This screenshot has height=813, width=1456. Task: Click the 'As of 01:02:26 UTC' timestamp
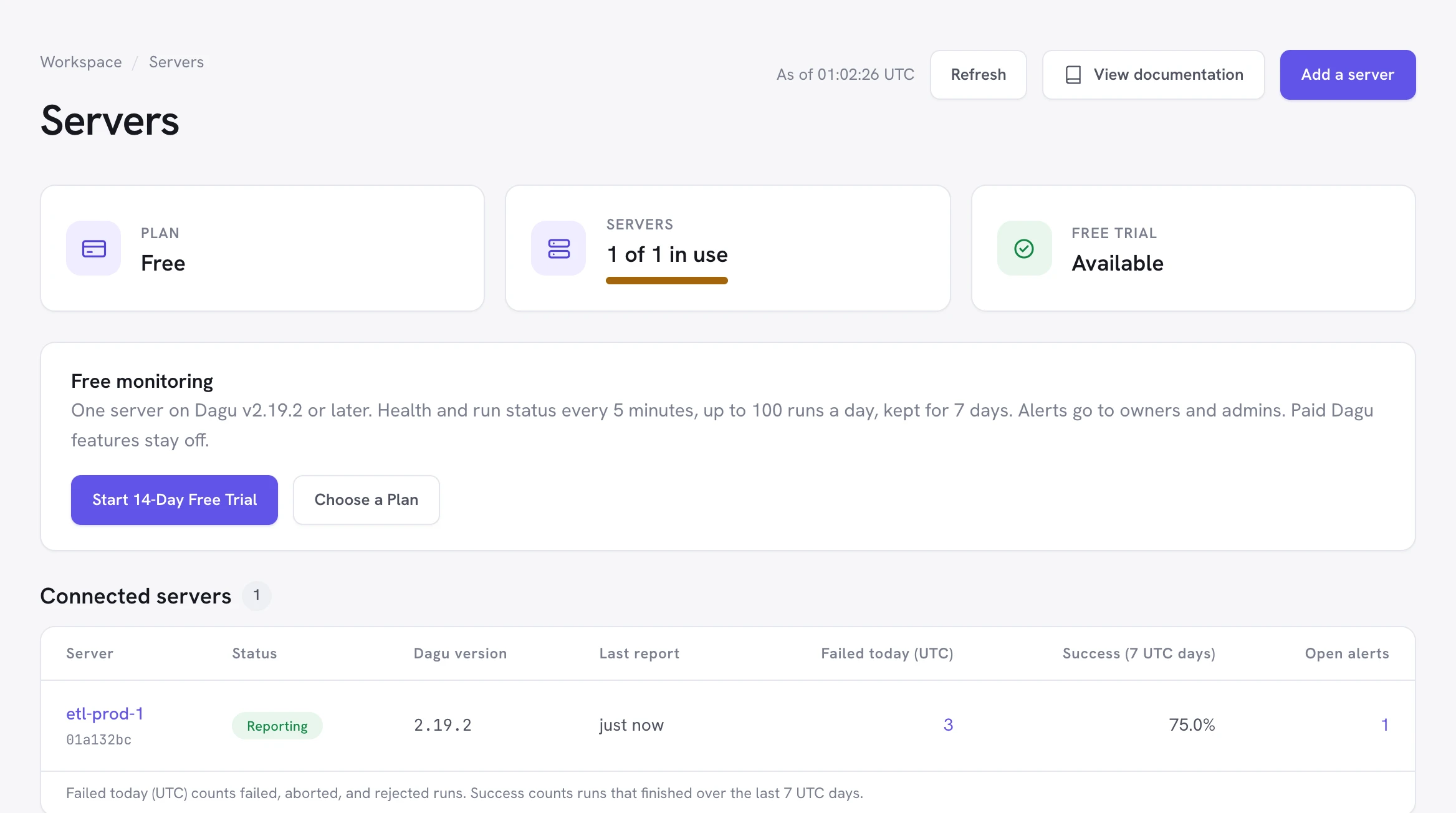click(x=845, y=75)
